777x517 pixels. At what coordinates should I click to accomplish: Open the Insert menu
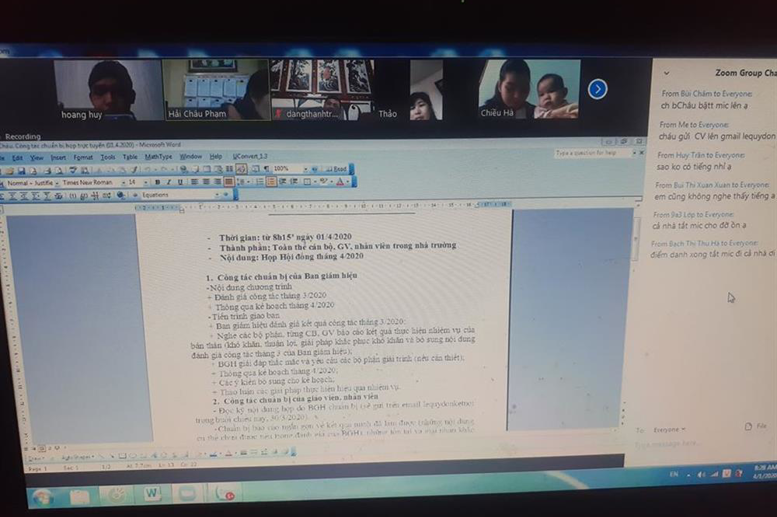58,158
